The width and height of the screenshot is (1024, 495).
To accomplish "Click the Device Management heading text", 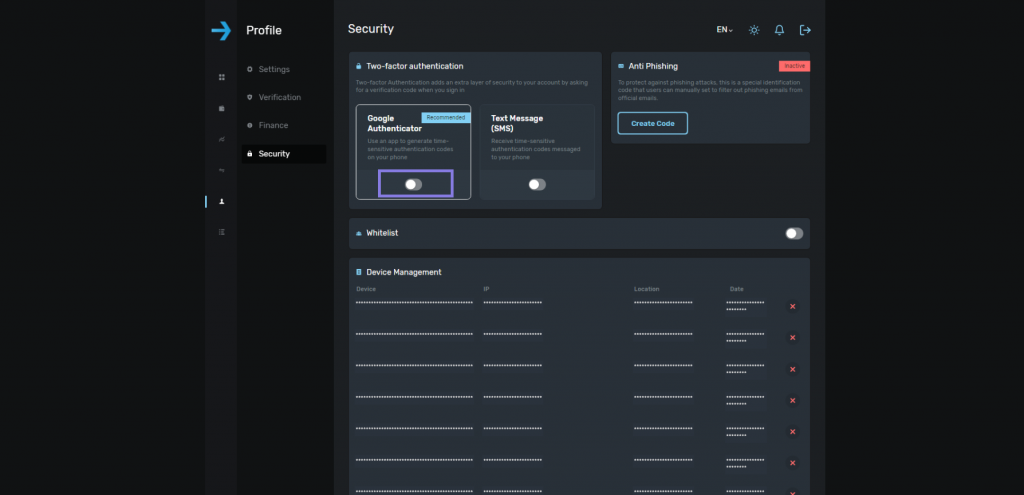I will (x=404, y=272).
